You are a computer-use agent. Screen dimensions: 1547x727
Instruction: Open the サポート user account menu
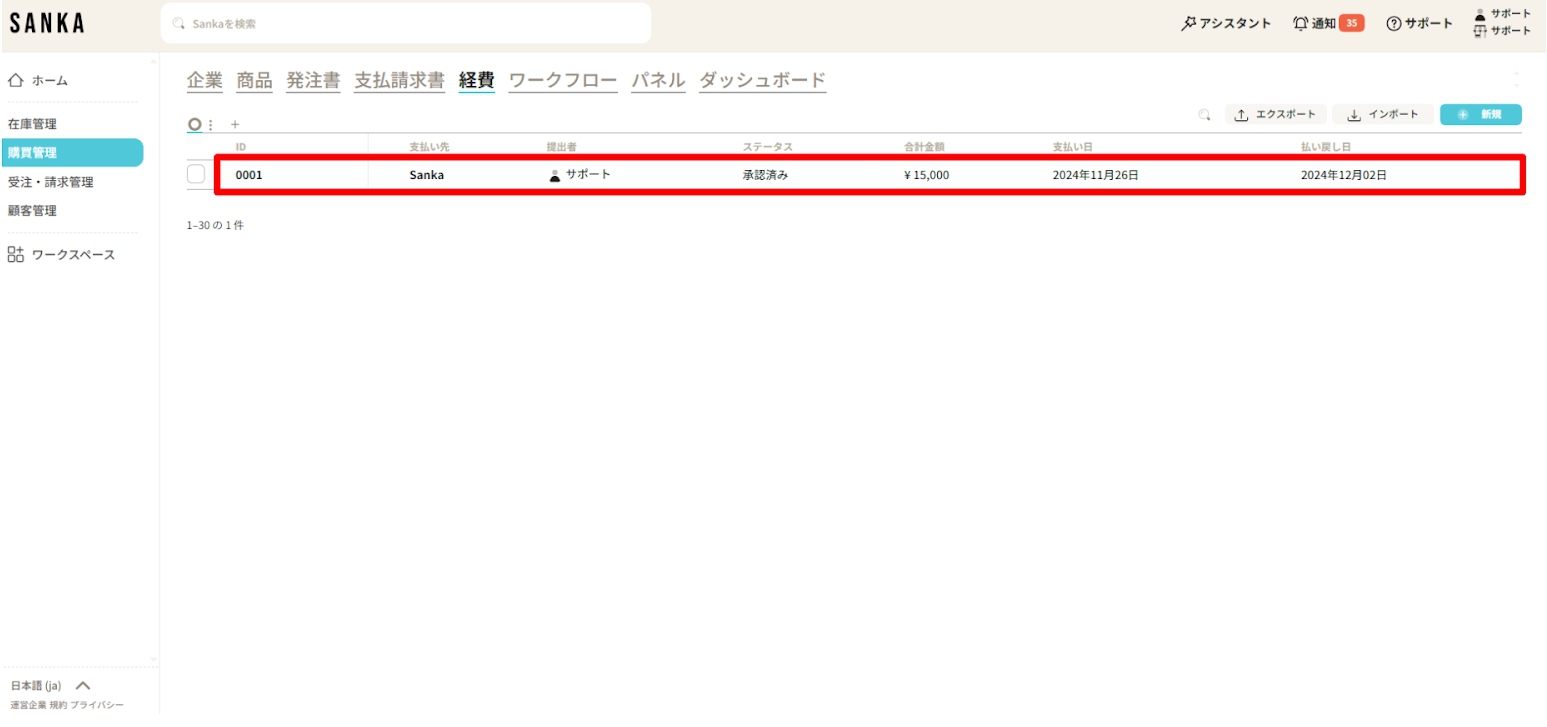pyautogui.click(x=1503, y=14)
